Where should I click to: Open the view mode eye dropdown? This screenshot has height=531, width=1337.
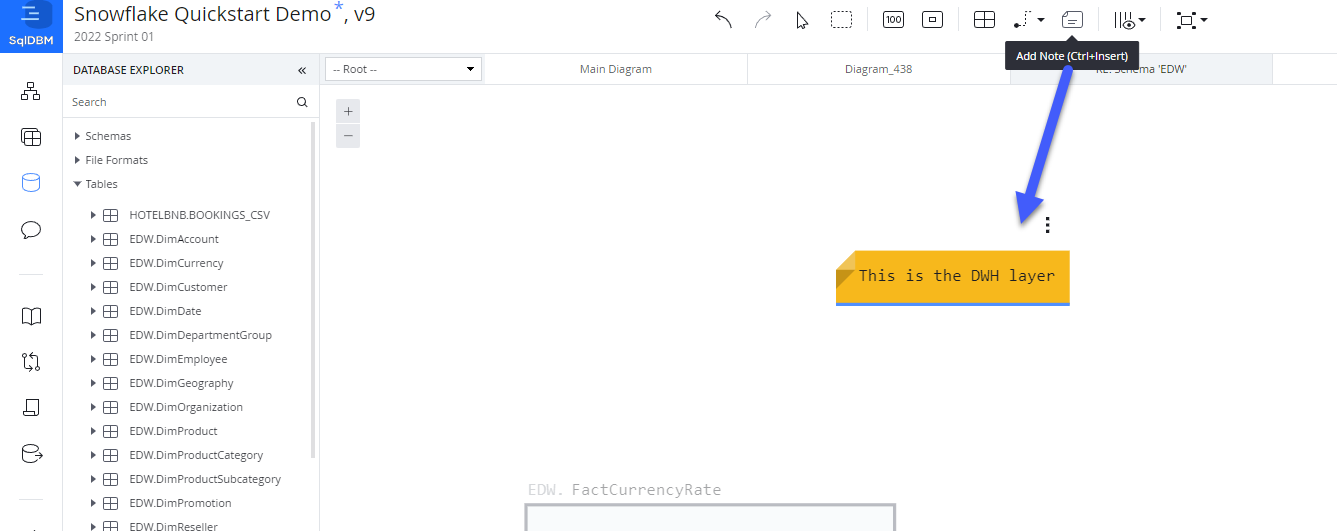click(x=1130, y=20)
